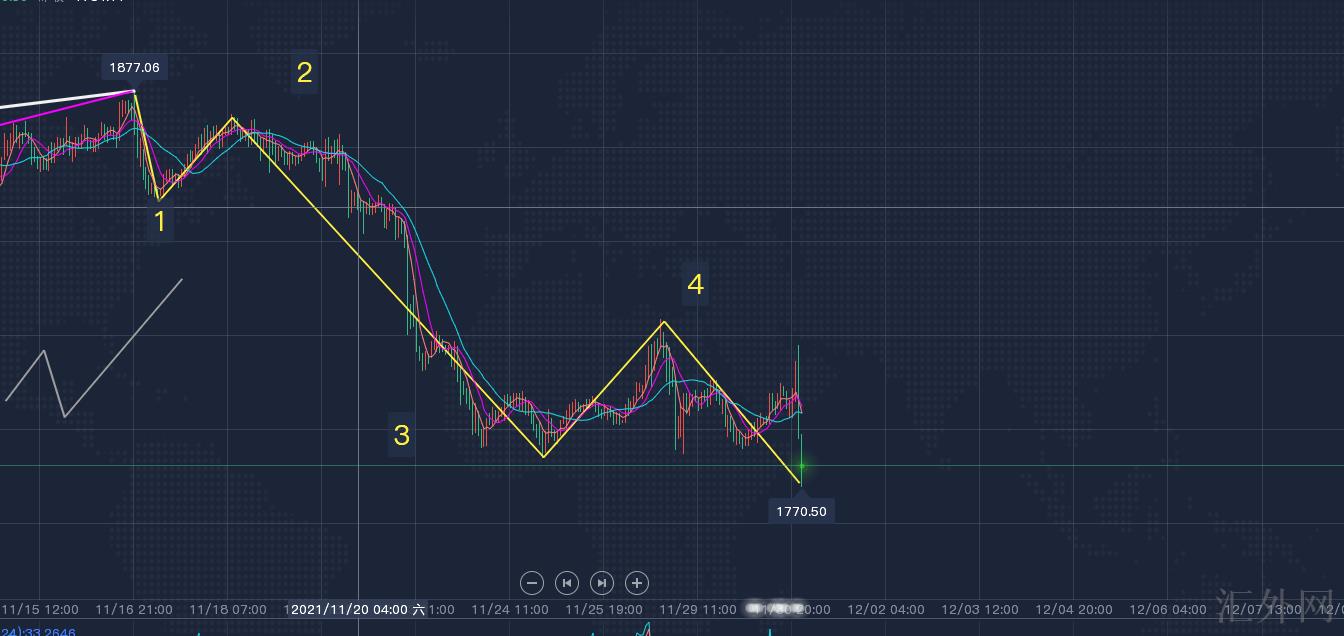The height and width of the screenshot is (636, 1344).
Task: Click the 11/15 12:00 time axis label
Action: (40, 609)
